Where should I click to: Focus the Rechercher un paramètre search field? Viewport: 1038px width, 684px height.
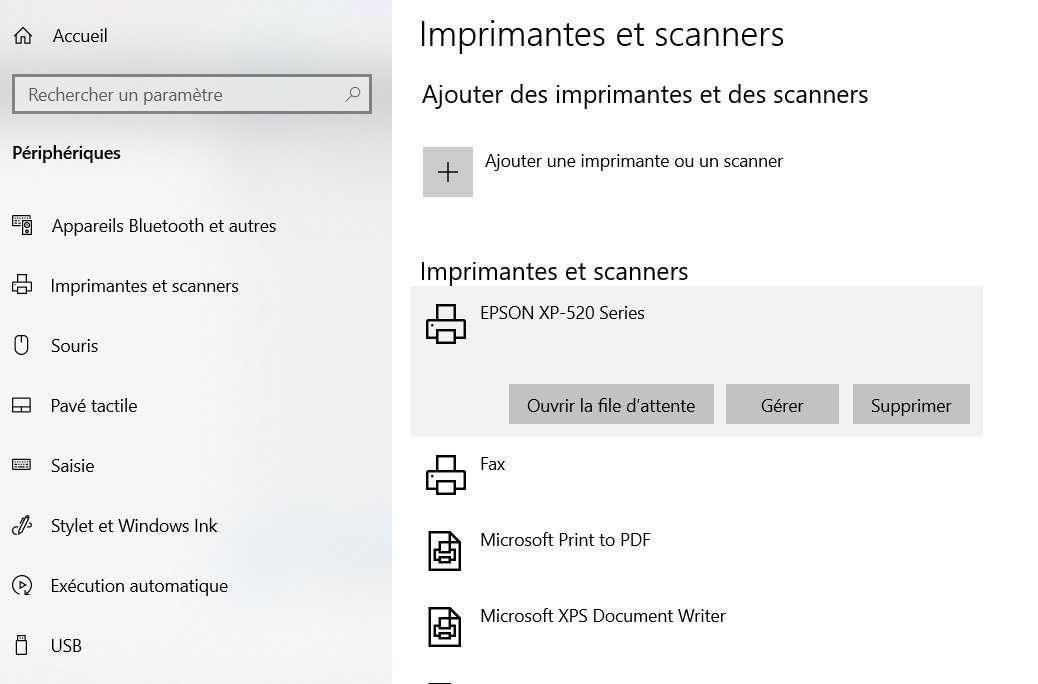[x=180, y=95]
